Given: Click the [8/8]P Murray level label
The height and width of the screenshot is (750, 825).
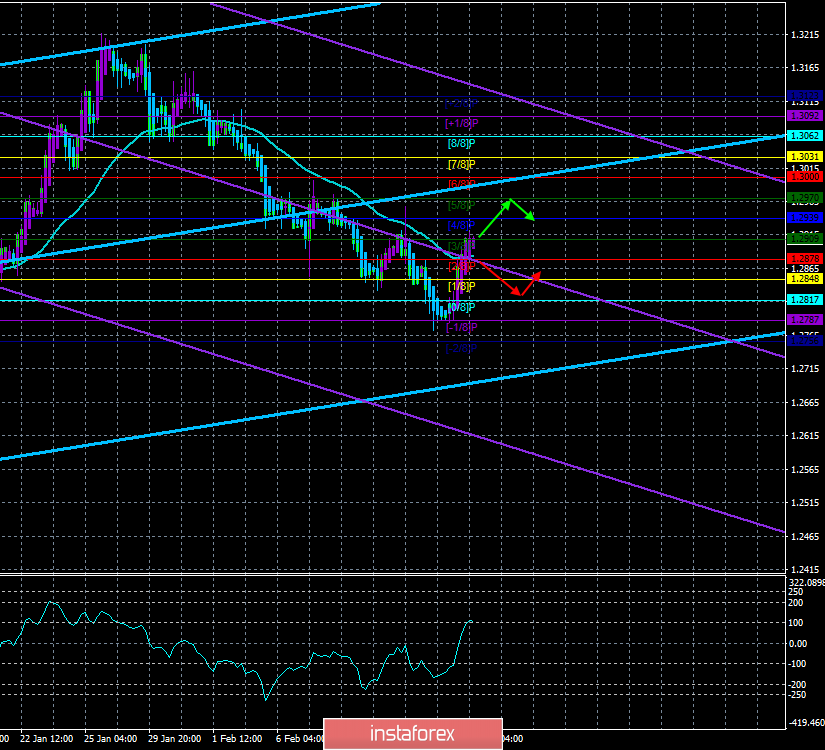Looking at the screenshot, I should pos(461,144).
